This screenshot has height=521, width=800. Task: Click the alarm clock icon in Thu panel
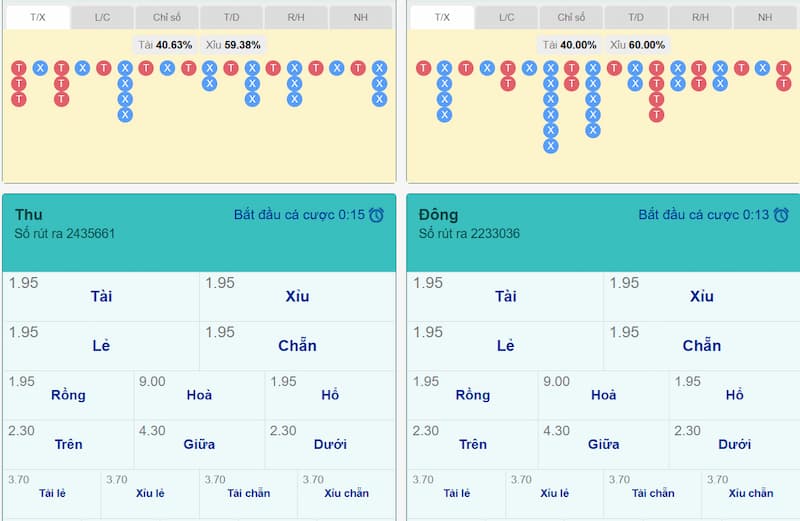(377, 215)
